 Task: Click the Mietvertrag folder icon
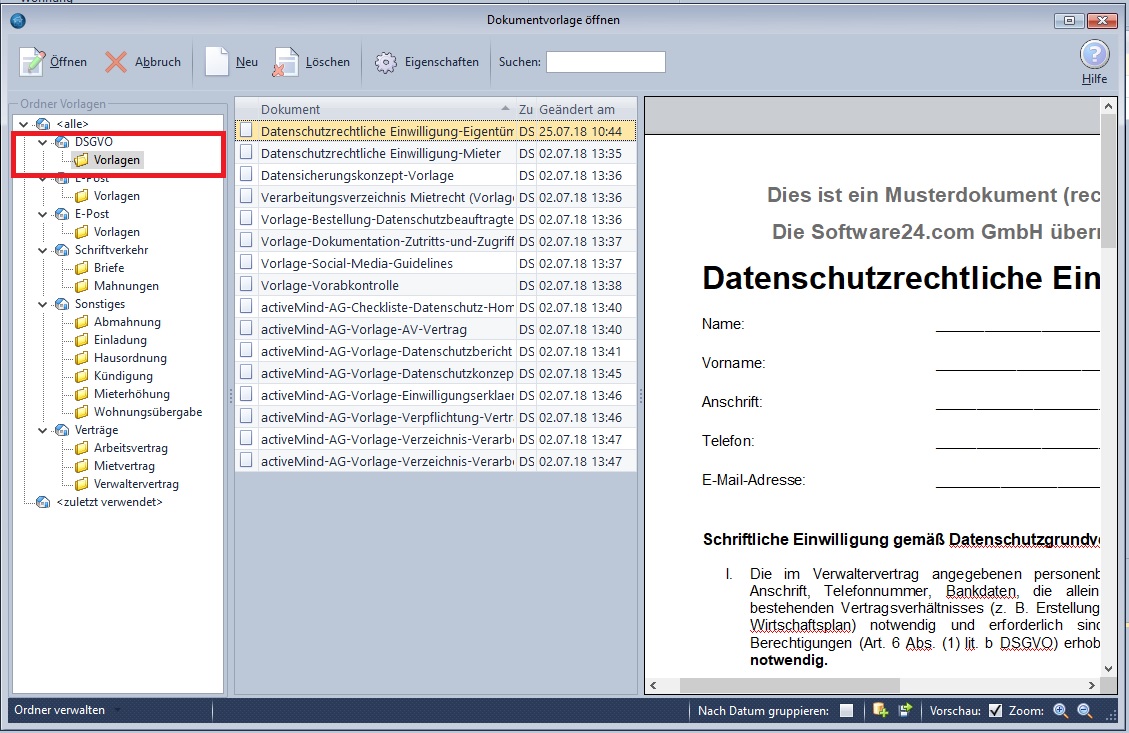tap(82, 466)
